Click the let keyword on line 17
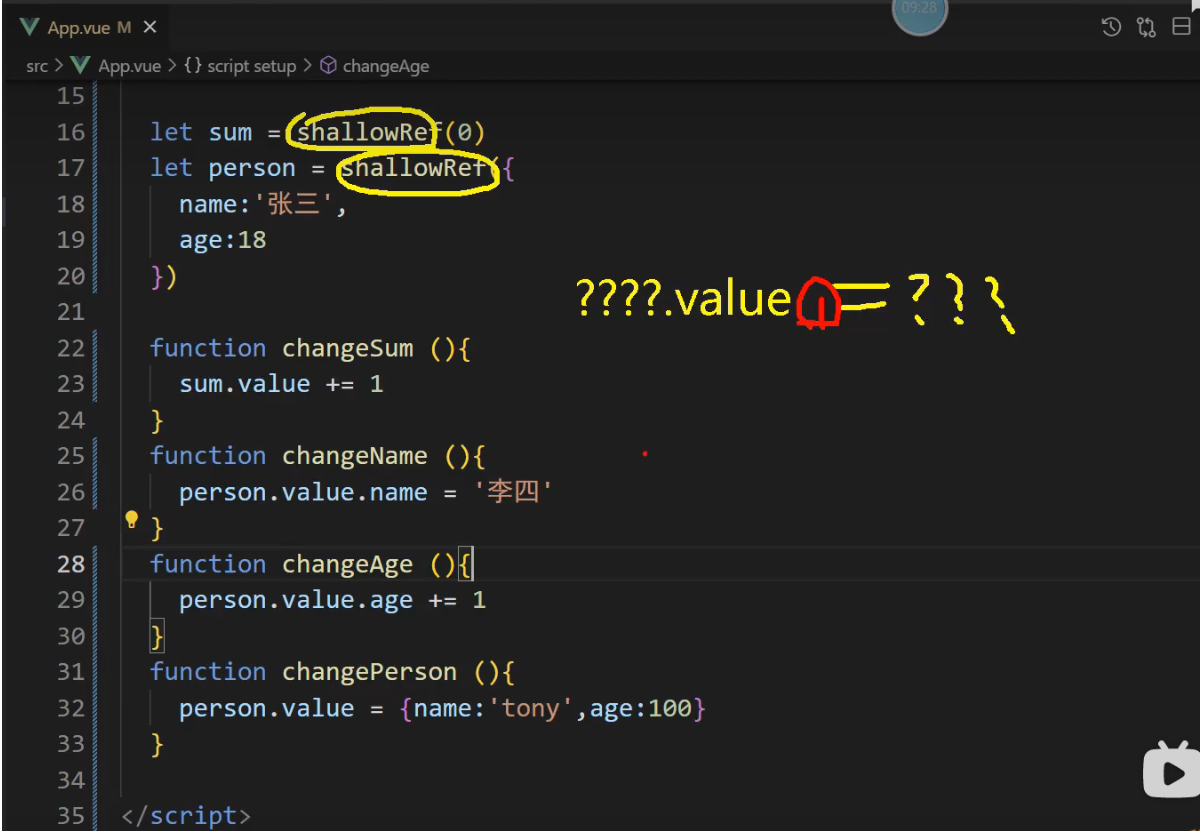Viewport: 1200px width, 831px height. coord(171,168)
